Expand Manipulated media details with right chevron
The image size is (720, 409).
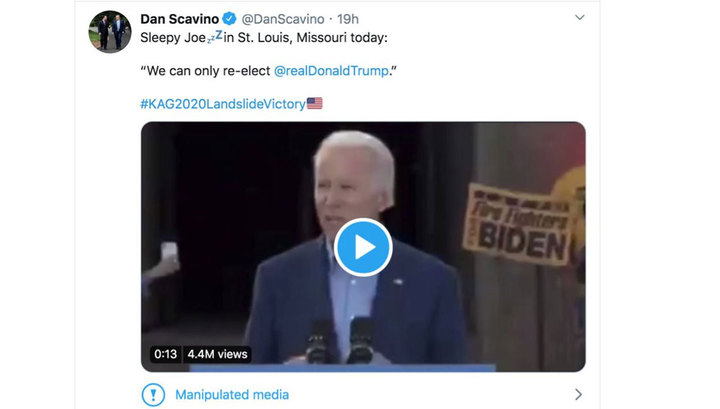point(578,395)
